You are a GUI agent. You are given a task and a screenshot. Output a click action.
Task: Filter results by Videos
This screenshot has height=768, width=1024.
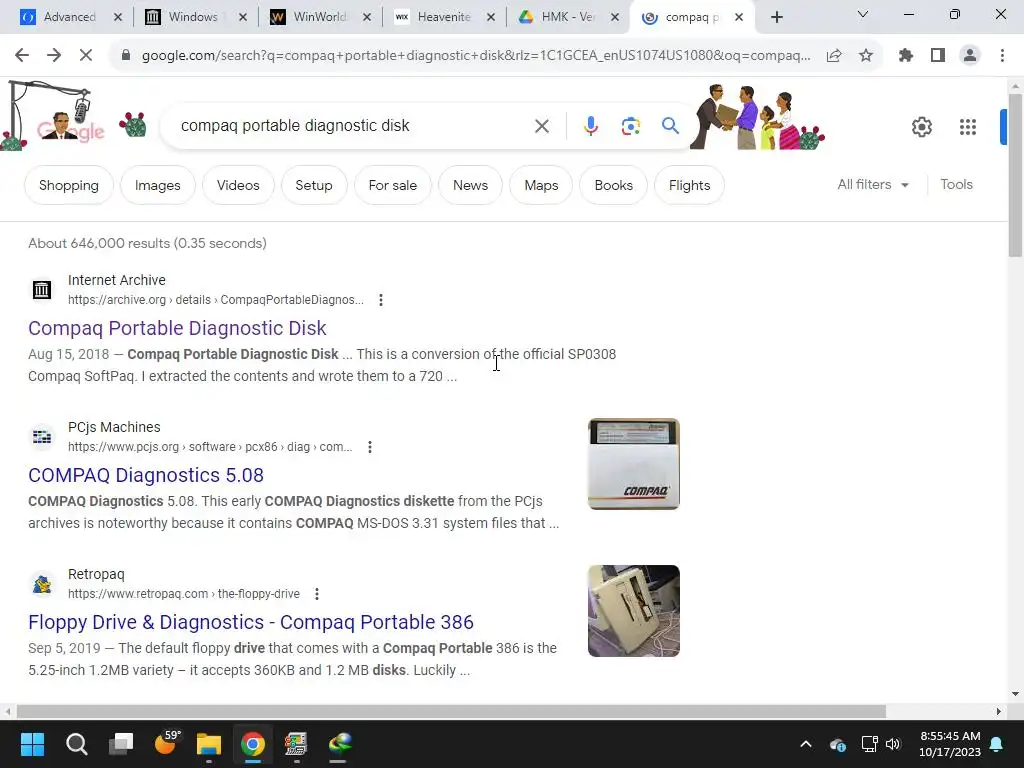point(238,185)
